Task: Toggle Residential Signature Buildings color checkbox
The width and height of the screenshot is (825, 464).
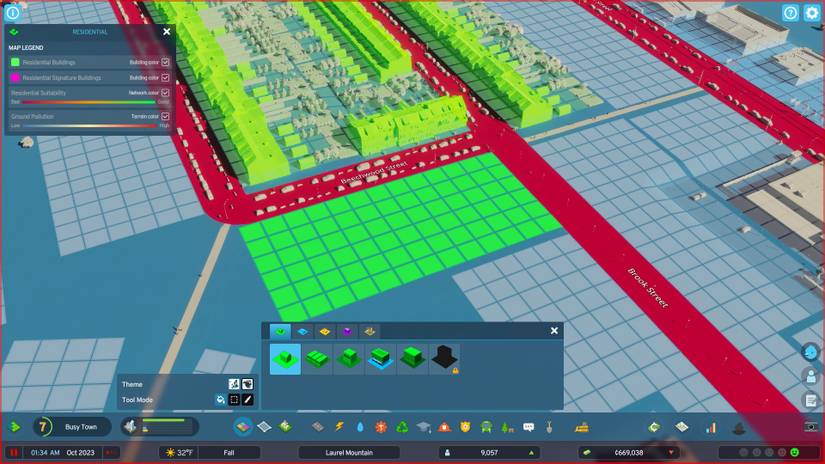Action: point(165,77)
